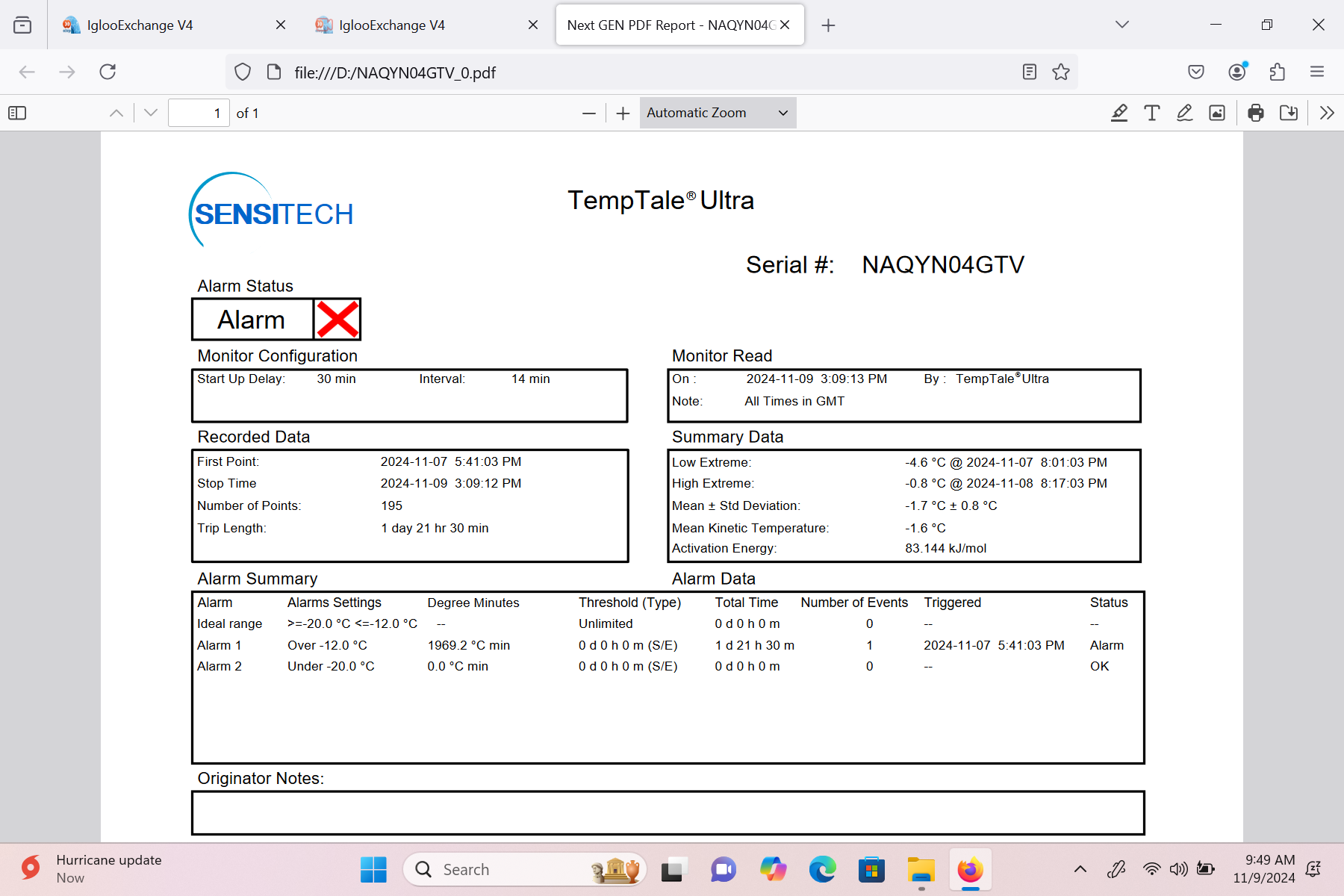Open the PDF tools overflow menu
Screen dimensions: 1344x896
point(1327,113)
